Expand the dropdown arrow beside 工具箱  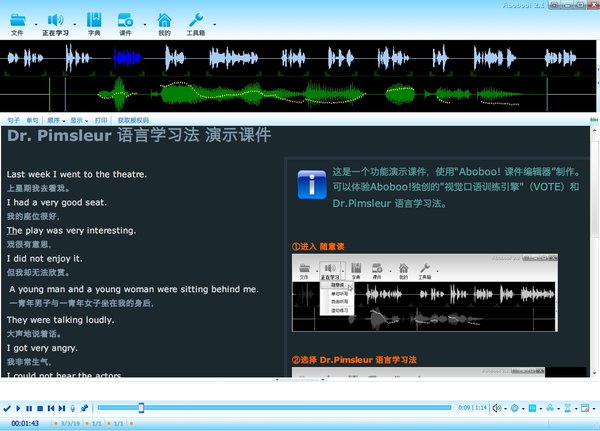click(x=214, y=24)
